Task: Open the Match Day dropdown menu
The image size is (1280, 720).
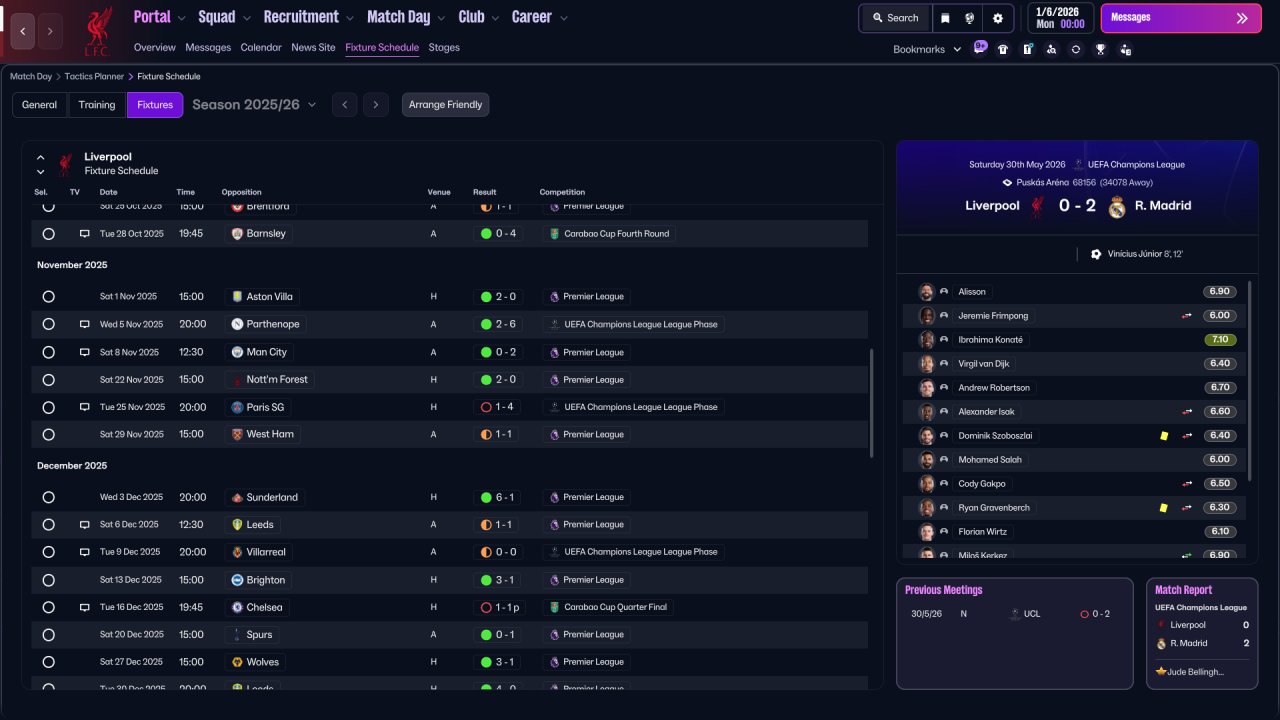Action: pyautogui.click(x=405, y=17)
